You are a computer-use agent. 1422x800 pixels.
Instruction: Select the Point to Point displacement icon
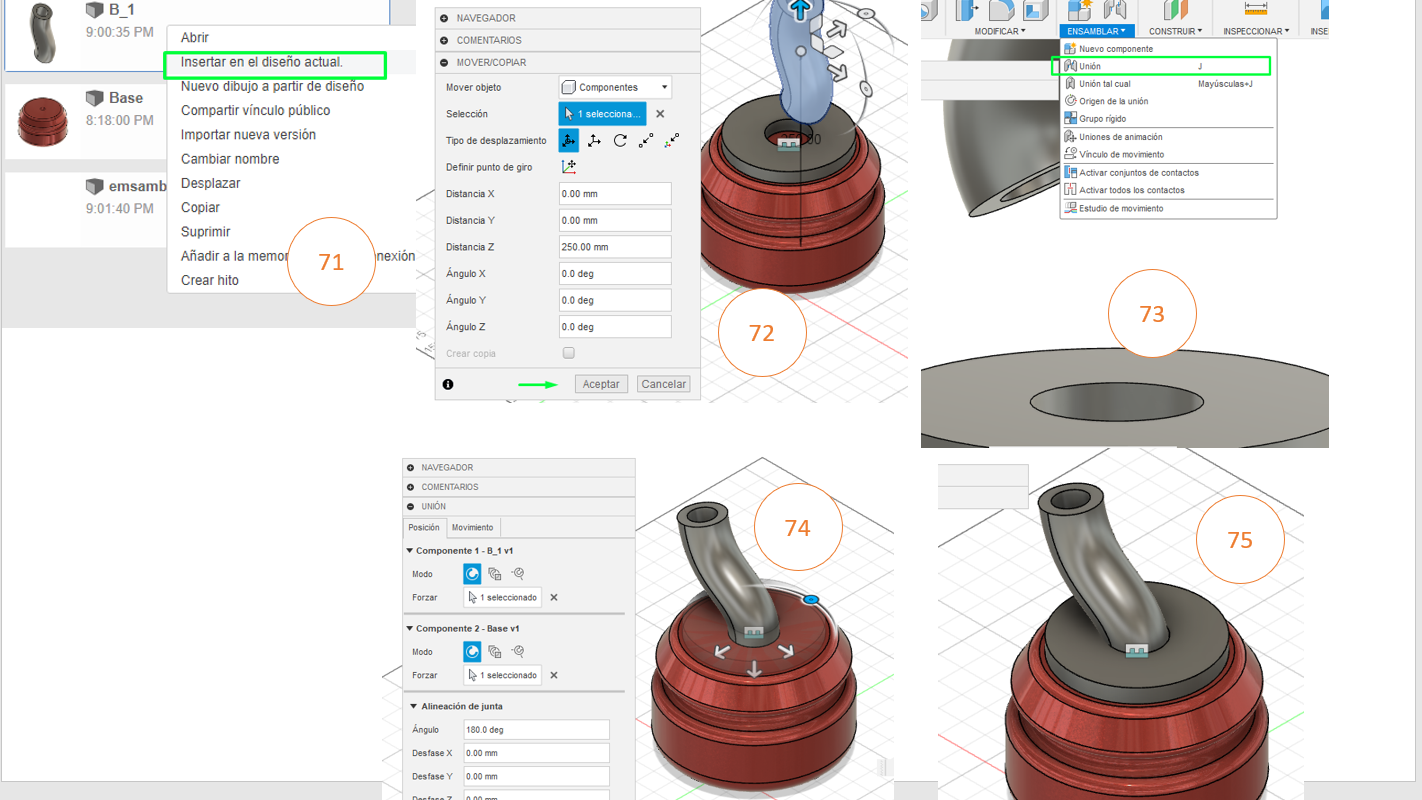tap(646, 141)
